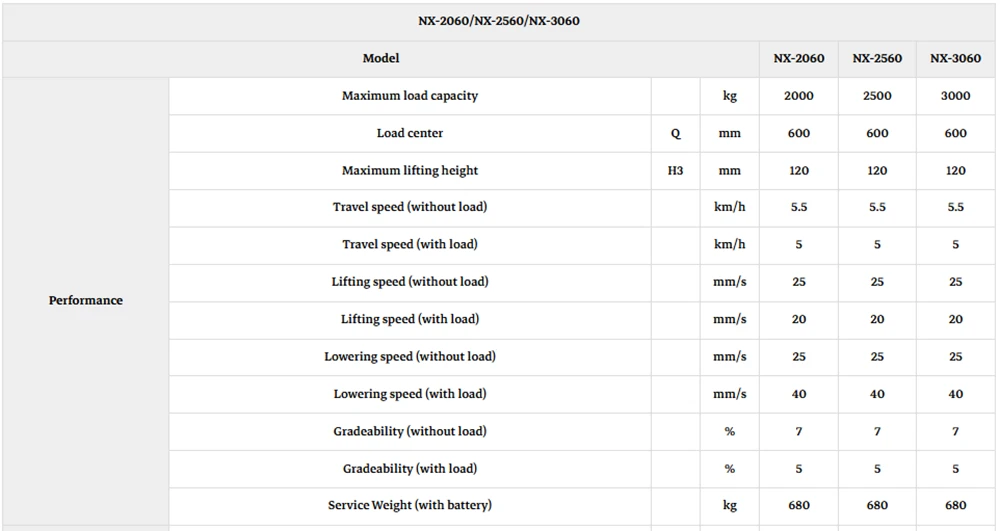Select the H3 symbol cell
This screenshot has width=1000, height=531.
(675, 170)
